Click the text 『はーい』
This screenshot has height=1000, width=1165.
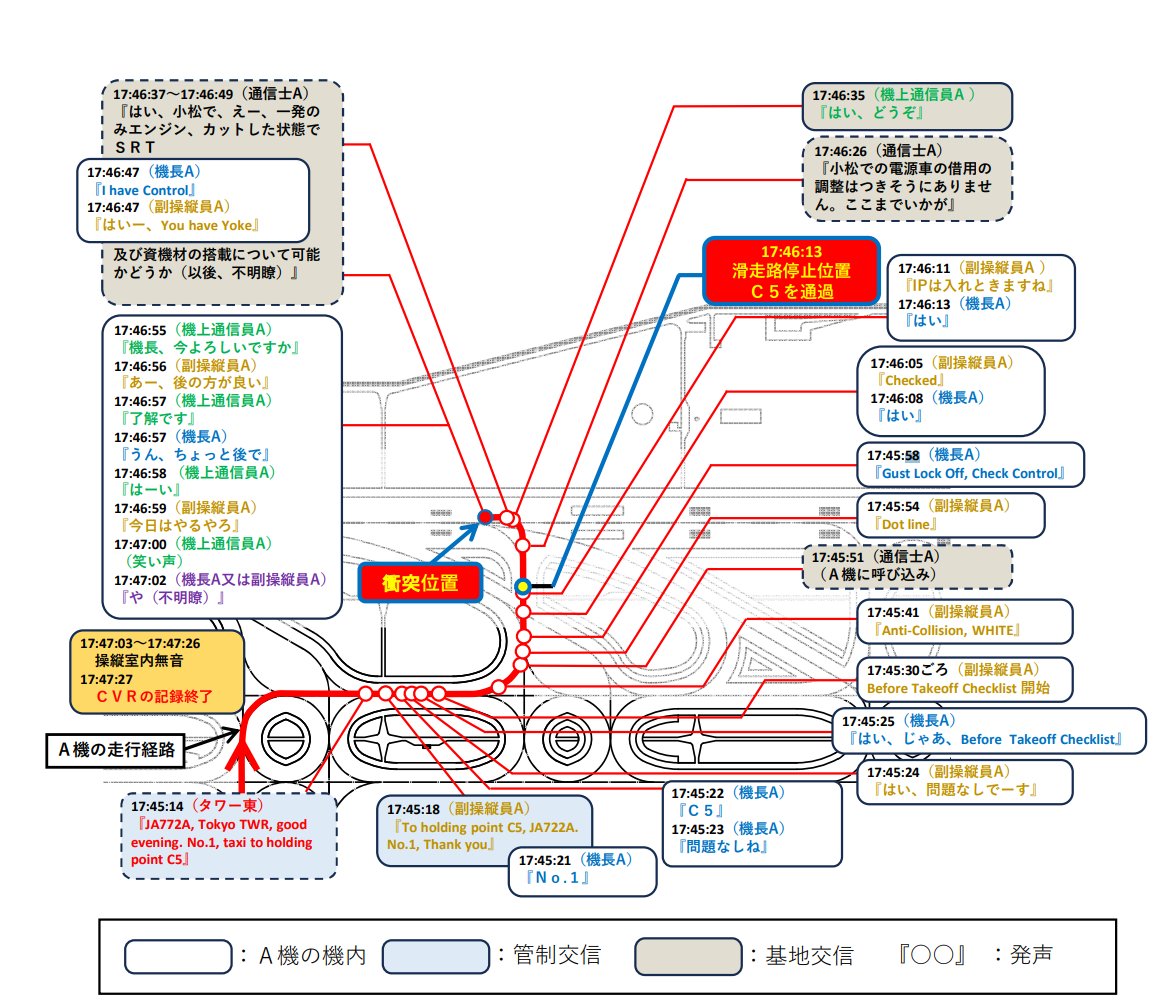click(x=149, y=490)
